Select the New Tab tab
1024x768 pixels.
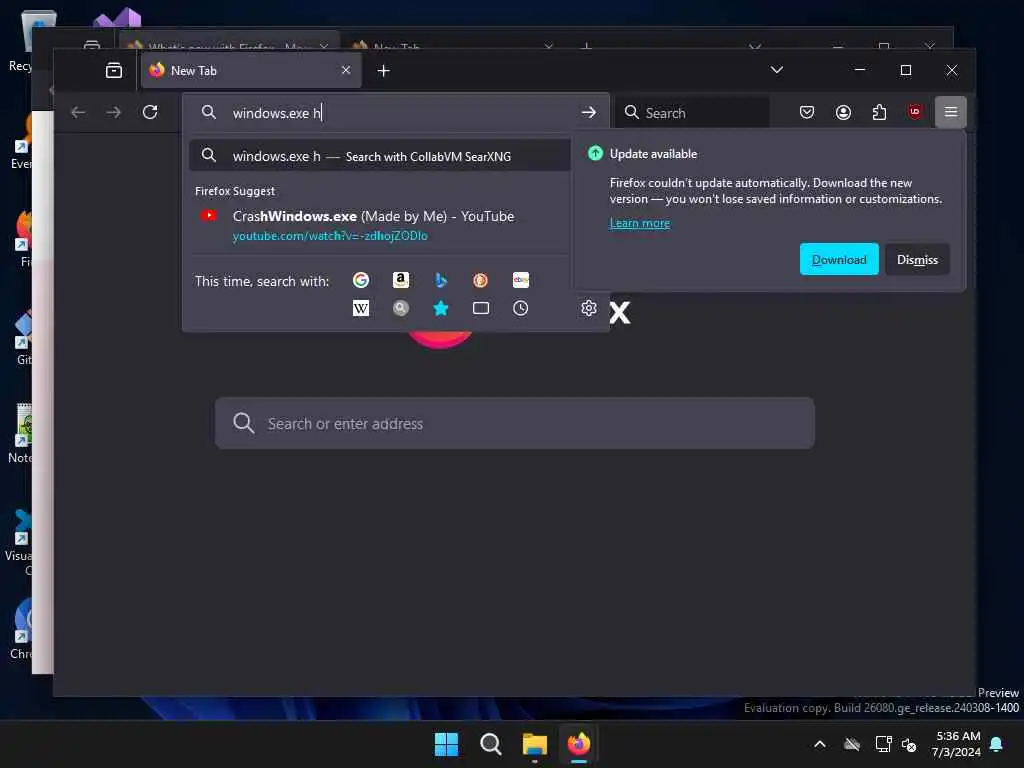pyautogui.click(x=251, y=70)
